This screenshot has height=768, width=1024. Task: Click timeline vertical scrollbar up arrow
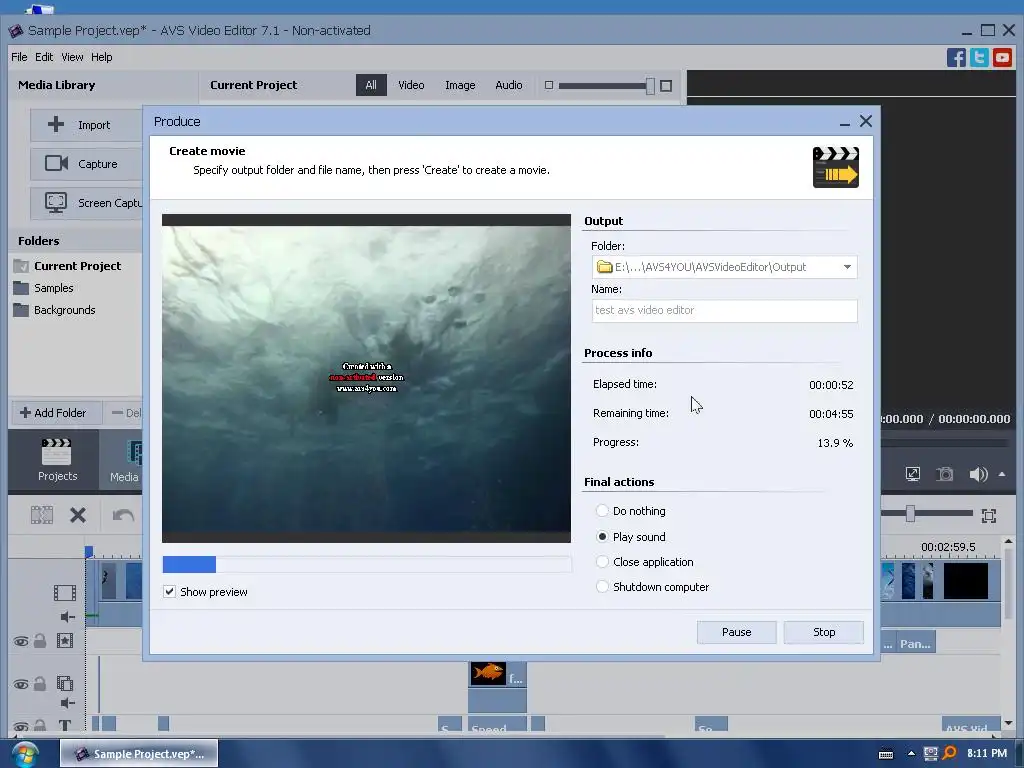[1008, 541]
